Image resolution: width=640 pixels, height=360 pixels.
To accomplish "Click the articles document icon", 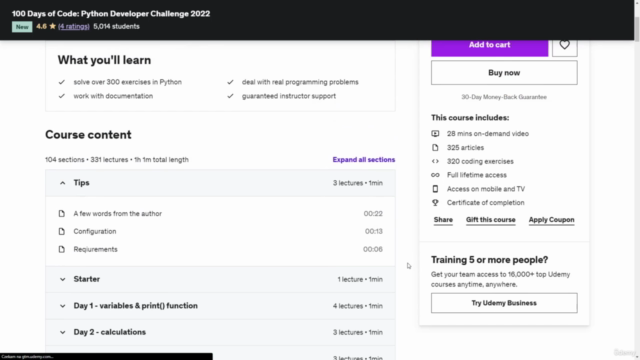I will click(435, 148).
